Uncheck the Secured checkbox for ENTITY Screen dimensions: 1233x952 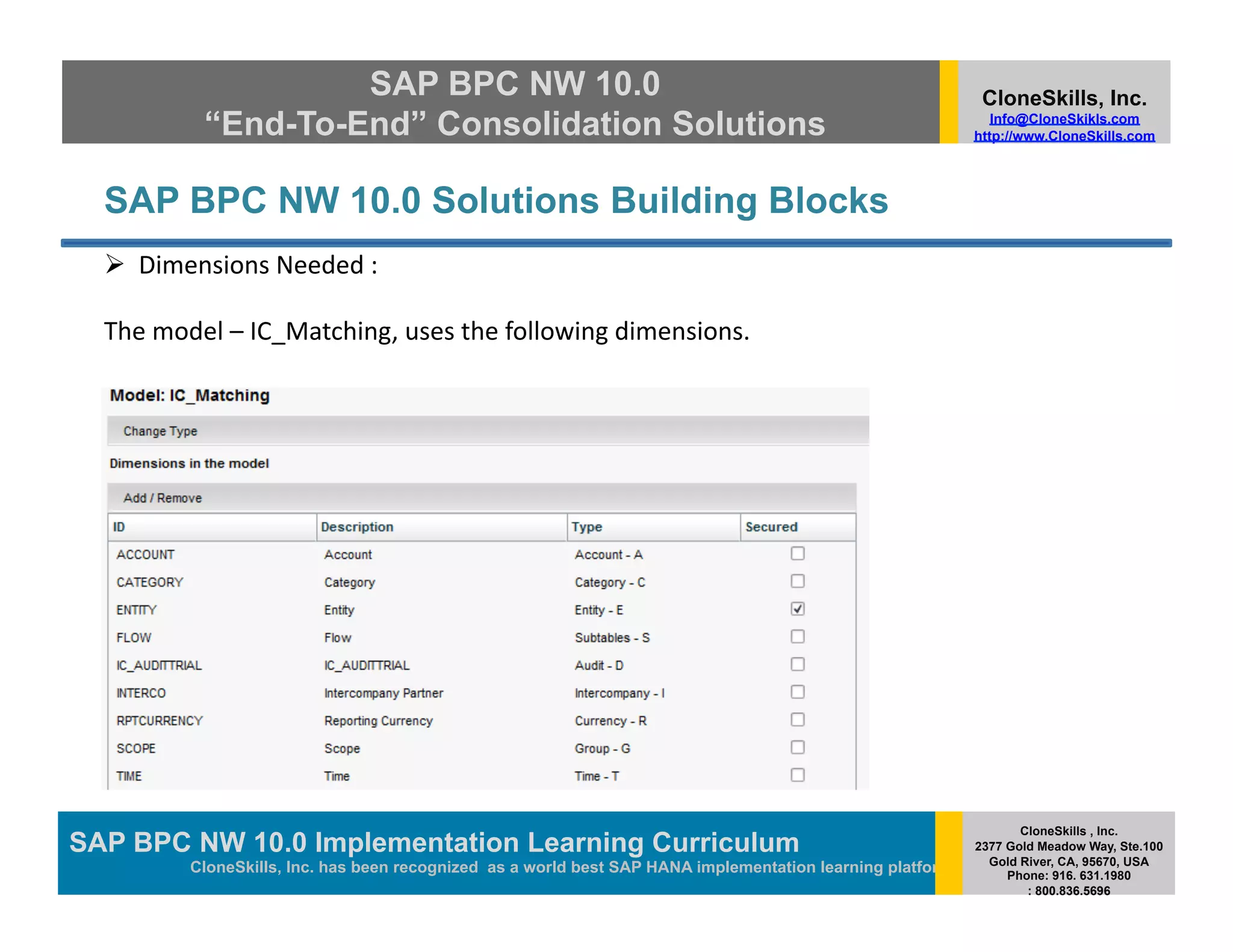[x=797, y=609]
